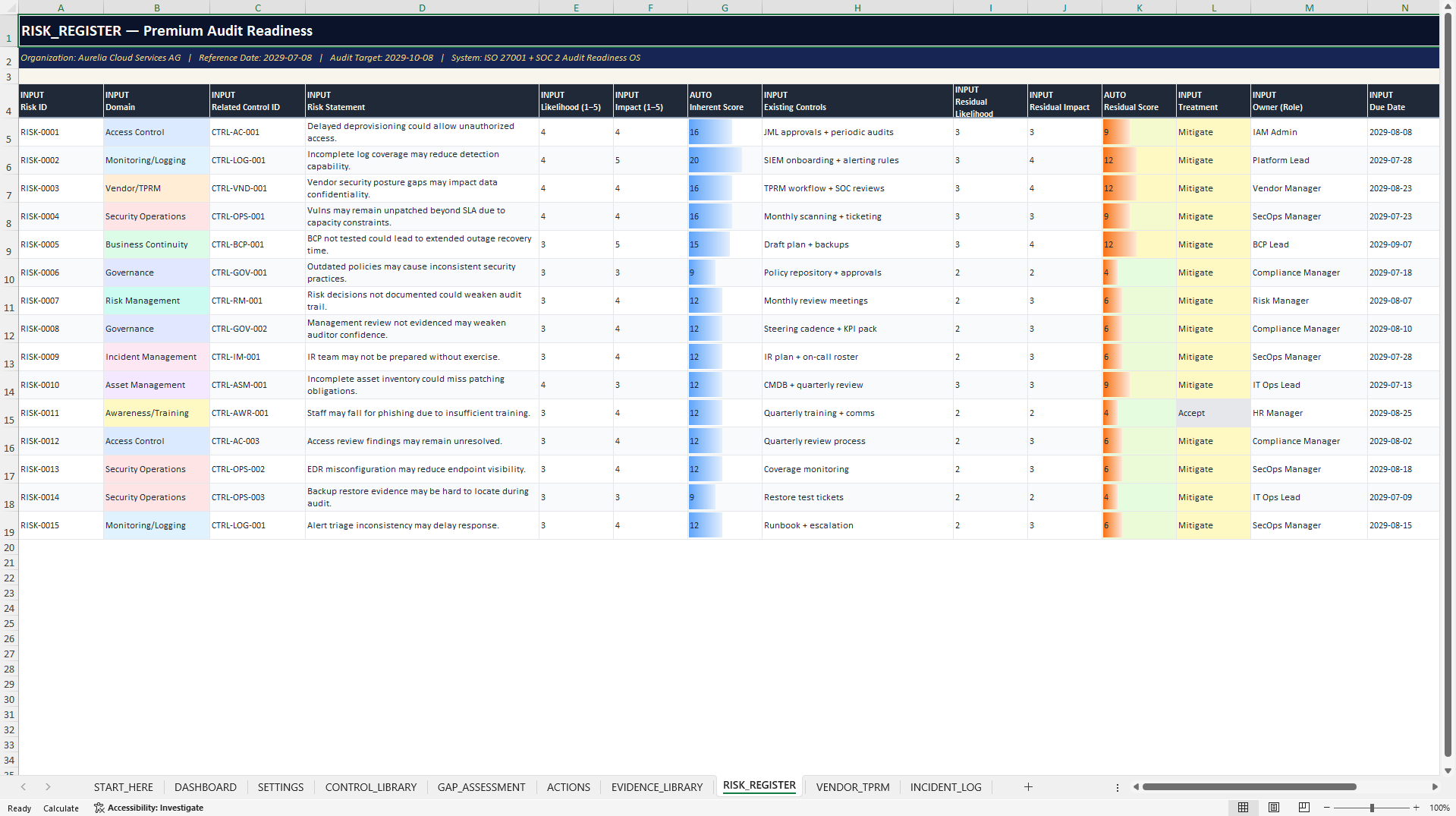Viewport: 1456px width, 816px height.
Task: Click the Calculate status bar button
Action: 61,808
